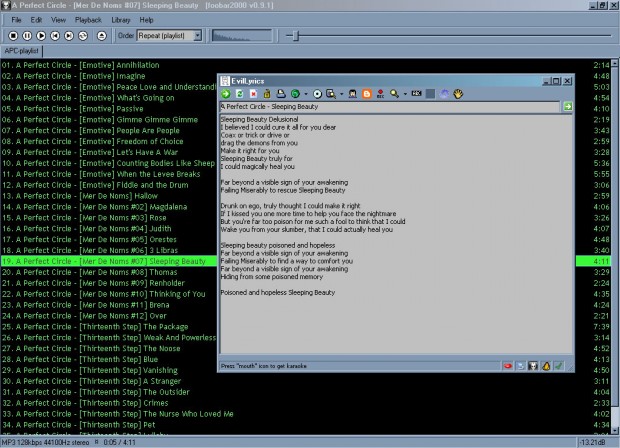620x448 pixels.
Task: Click the eject/open file button
Action: coord(102,36)
